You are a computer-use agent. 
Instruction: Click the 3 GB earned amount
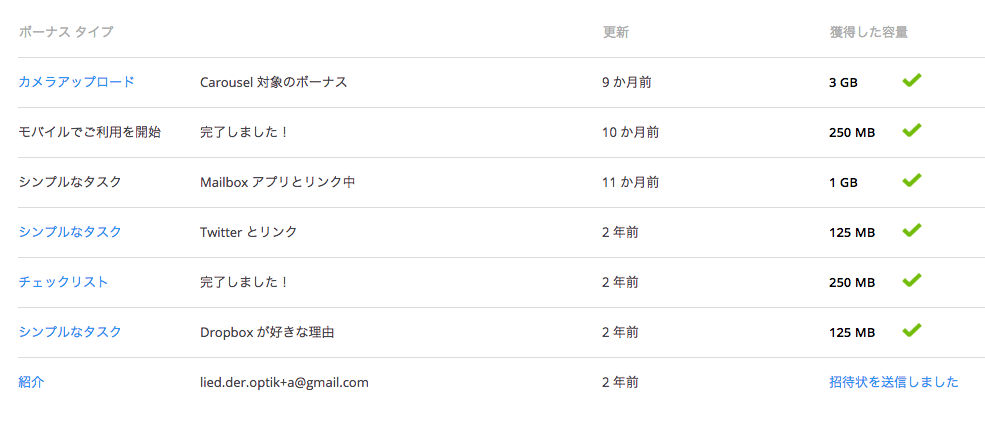(843, 83)
